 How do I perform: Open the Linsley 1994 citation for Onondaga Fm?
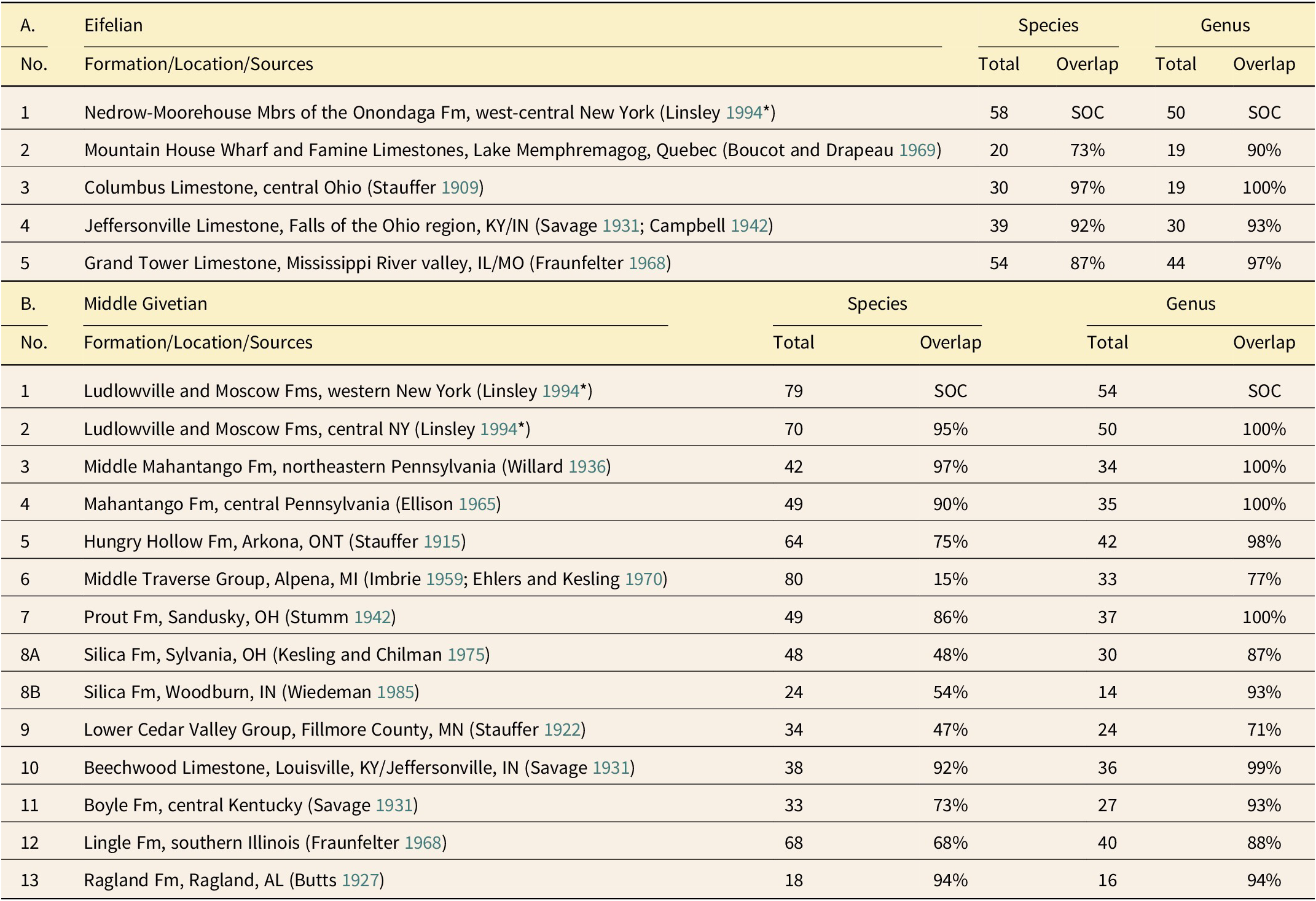tap(744, 112)
